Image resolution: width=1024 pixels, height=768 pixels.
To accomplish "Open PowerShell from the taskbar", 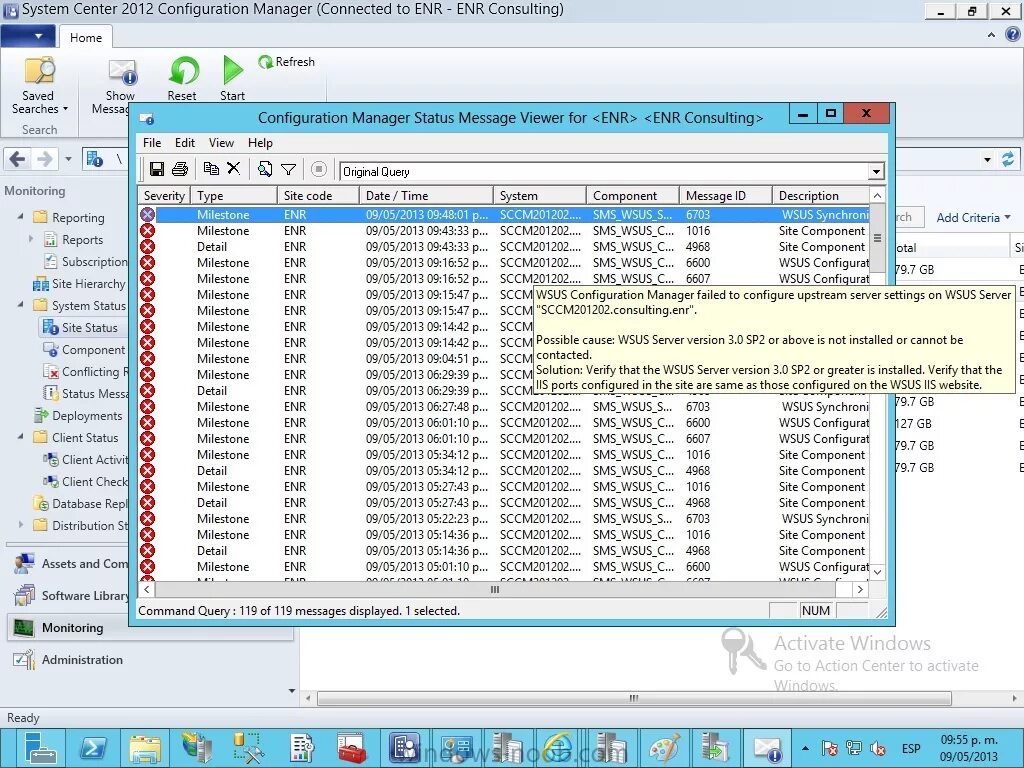I will (x=93, y=748).
